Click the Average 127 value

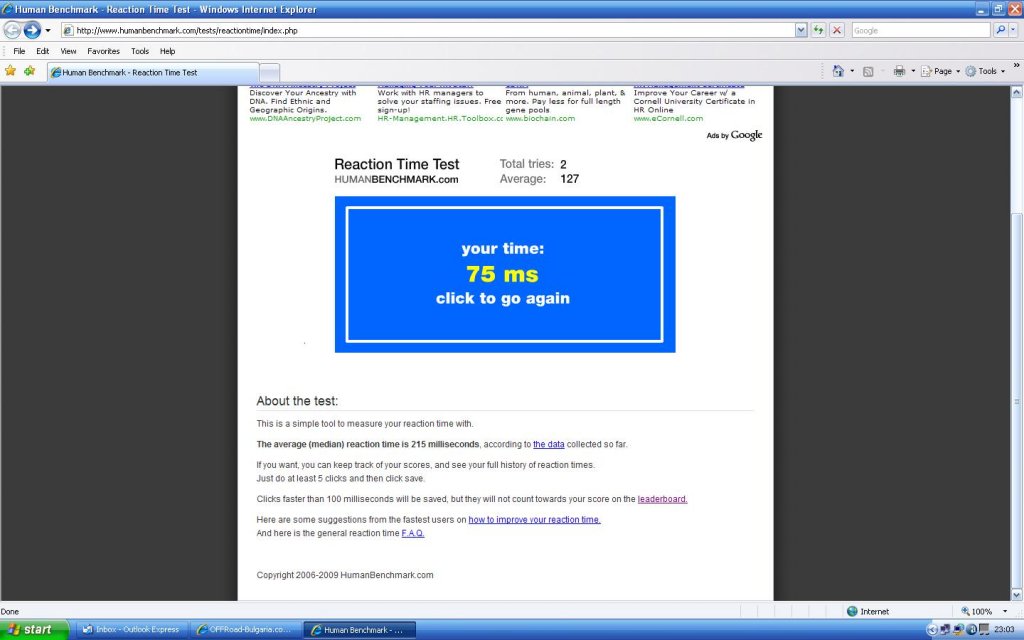click(569, 179)
